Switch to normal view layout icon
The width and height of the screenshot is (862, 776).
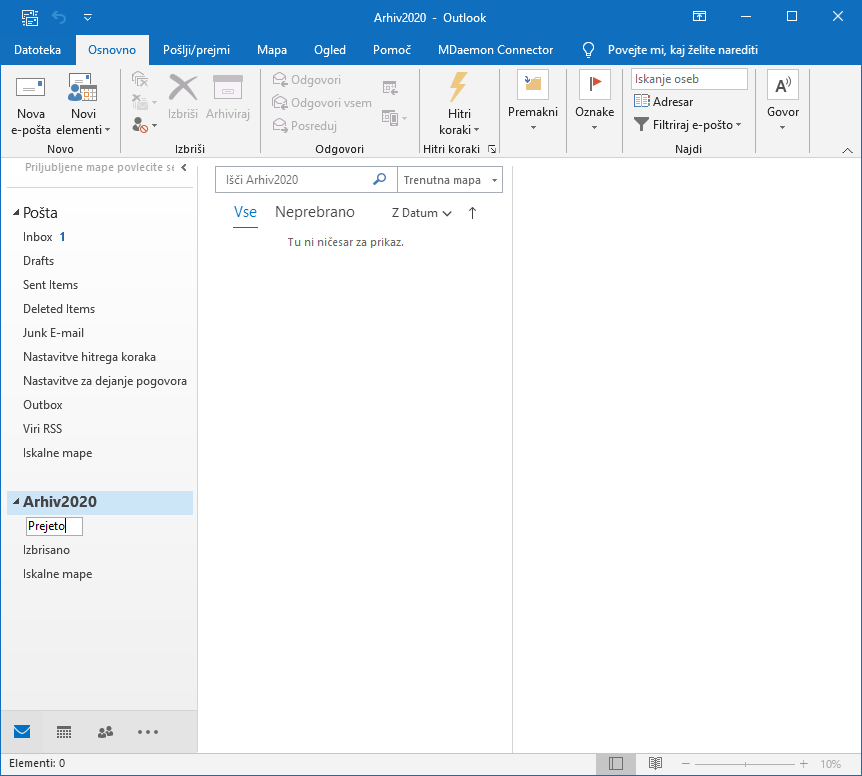(x=616, y=763)
